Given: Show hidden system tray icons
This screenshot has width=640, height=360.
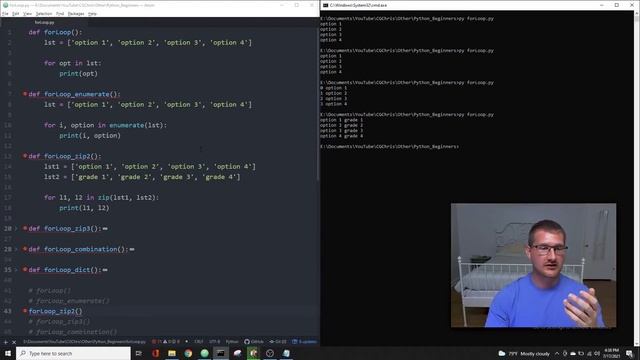Looking at the screenshot, I should point(557,353).
